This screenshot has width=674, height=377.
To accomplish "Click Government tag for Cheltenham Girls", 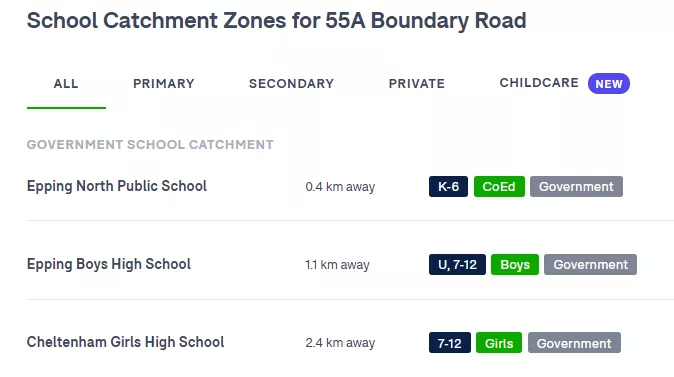I will click(574, 343).
